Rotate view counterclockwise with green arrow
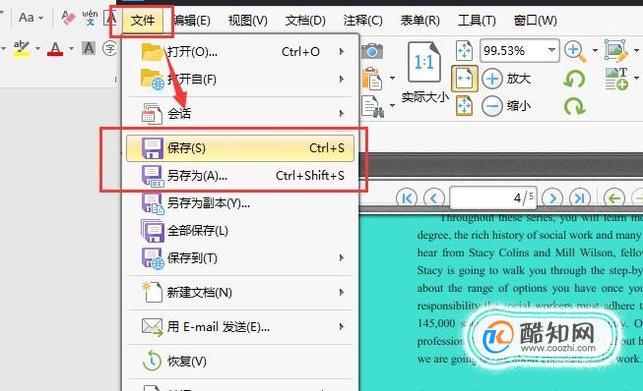This screenshot has height=391, width=643. (x=574, y=79)
